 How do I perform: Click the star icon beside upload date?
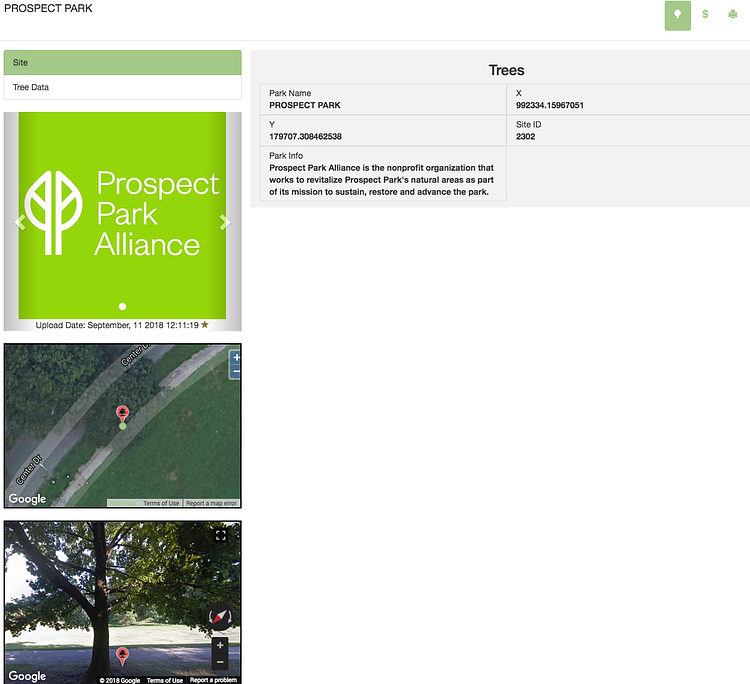(x=205, y=325)
